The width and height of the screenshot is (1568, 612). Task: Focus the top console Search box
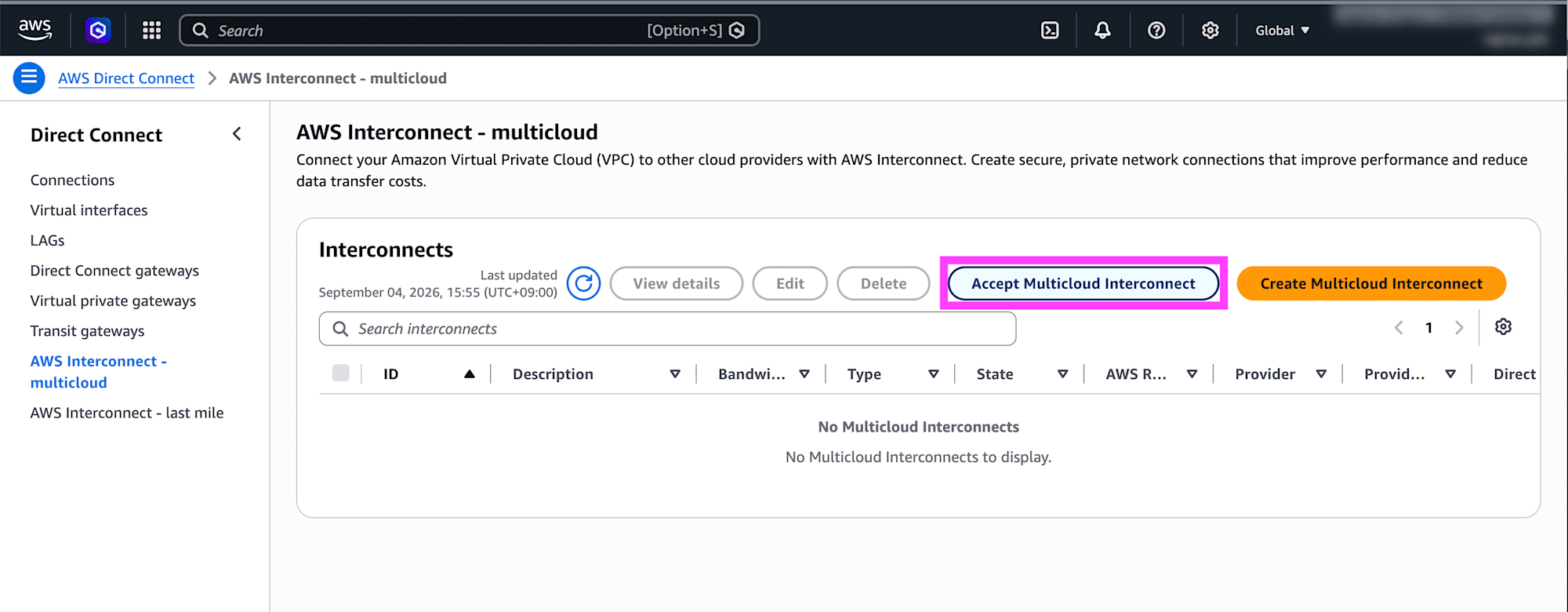469,30
